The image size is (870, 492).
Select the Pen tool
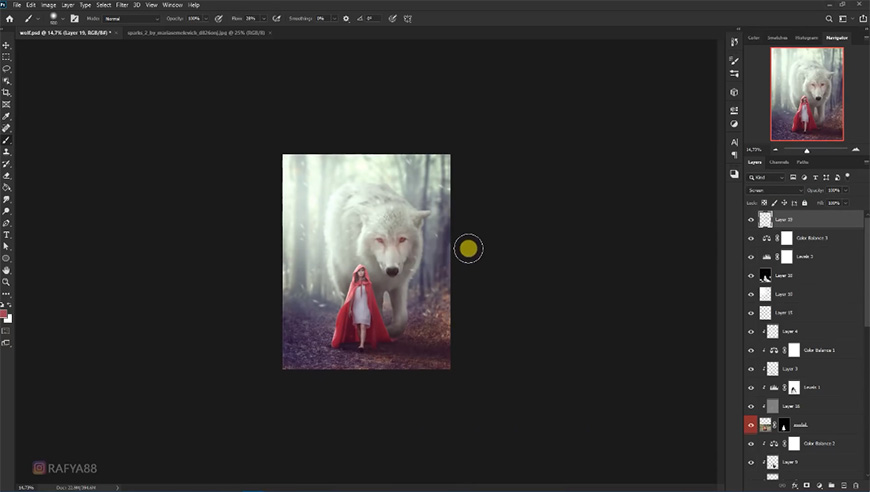(x=6, y=223)
